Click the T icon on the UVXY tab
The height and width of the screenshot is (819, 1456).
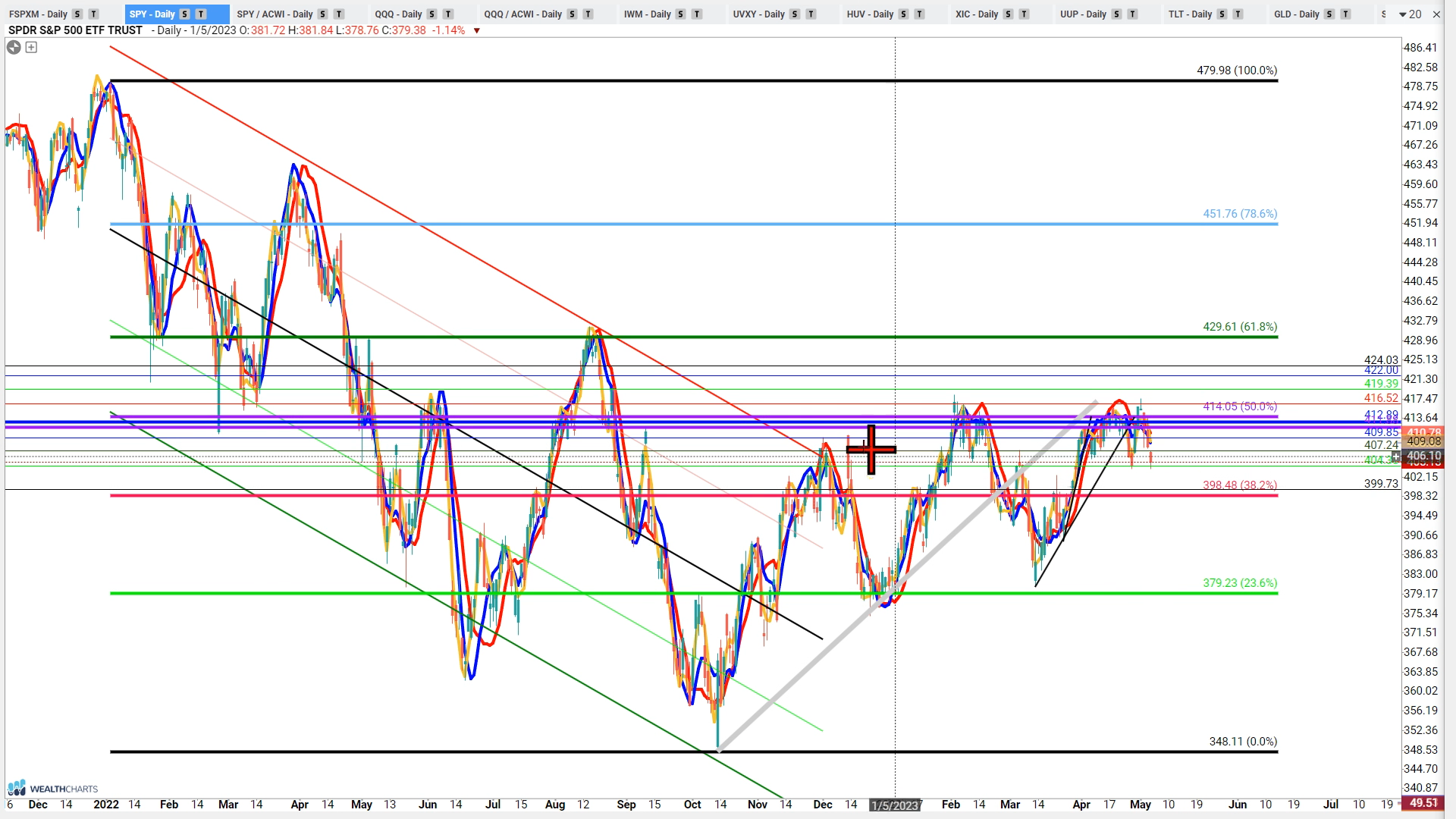811,14
